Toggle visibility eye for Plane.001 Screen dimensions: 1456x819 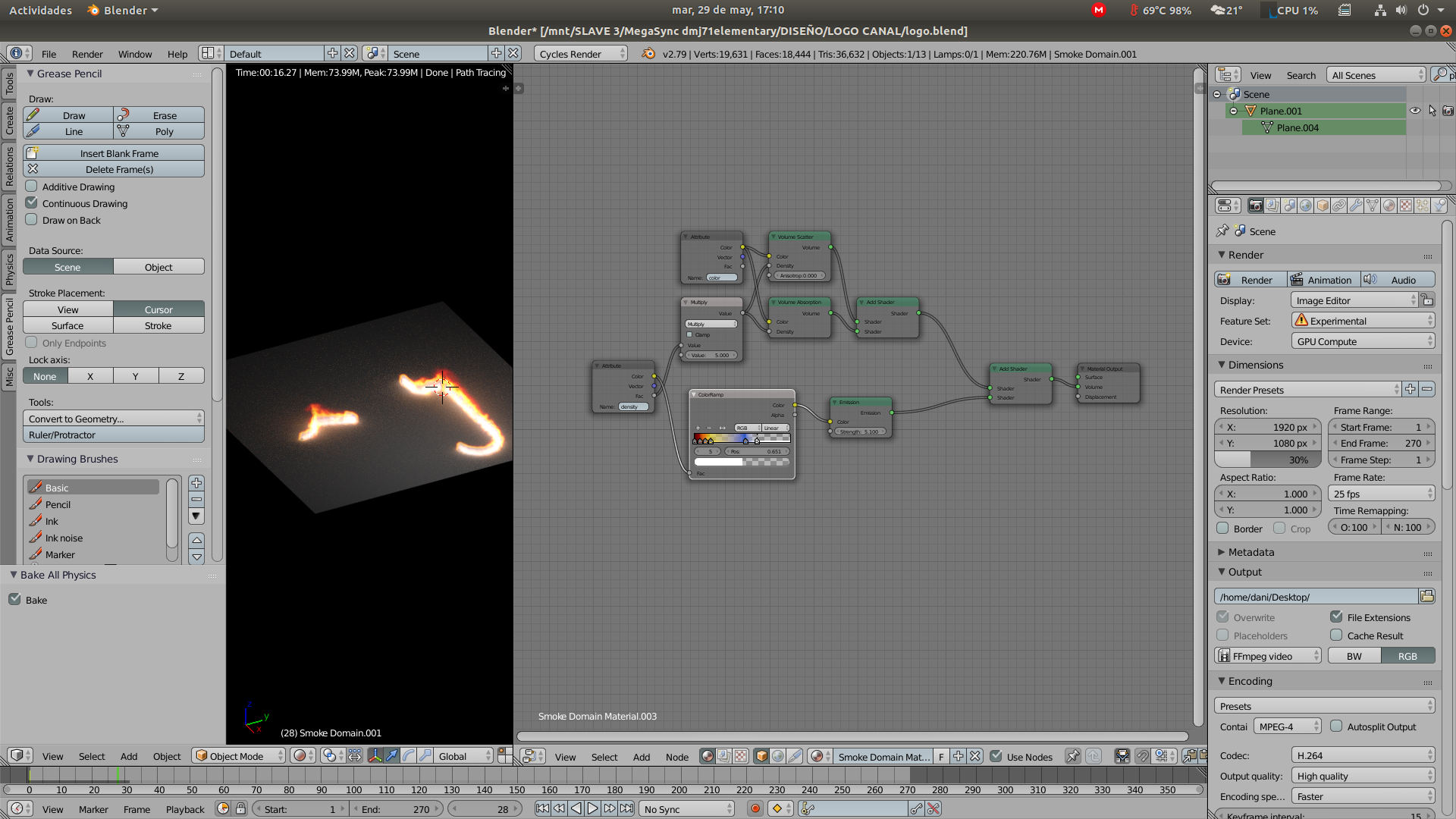[1415, 111]
